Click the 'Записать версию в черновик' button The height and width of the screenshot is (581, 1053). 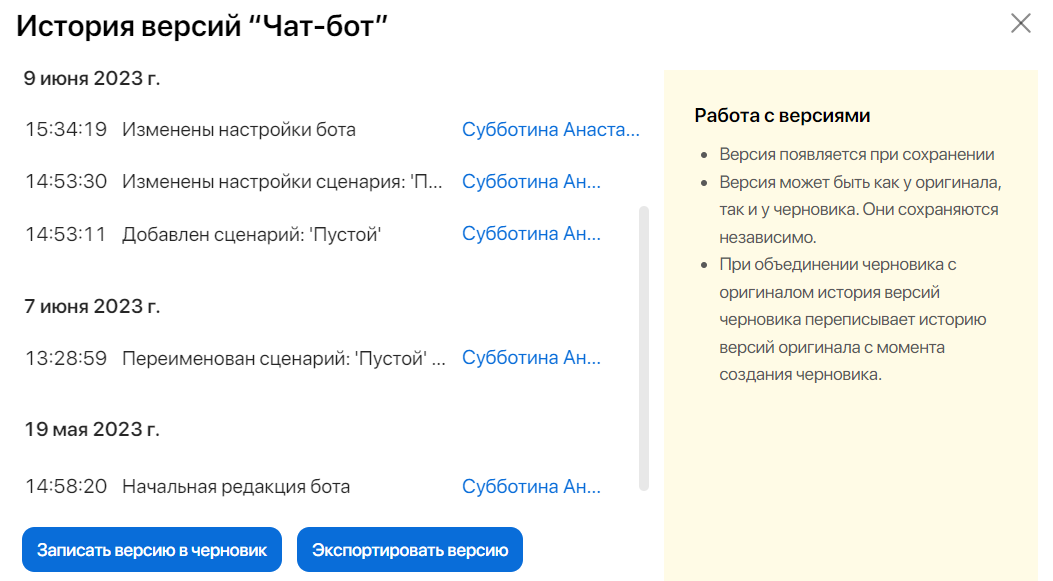click(x=151, y=549)
